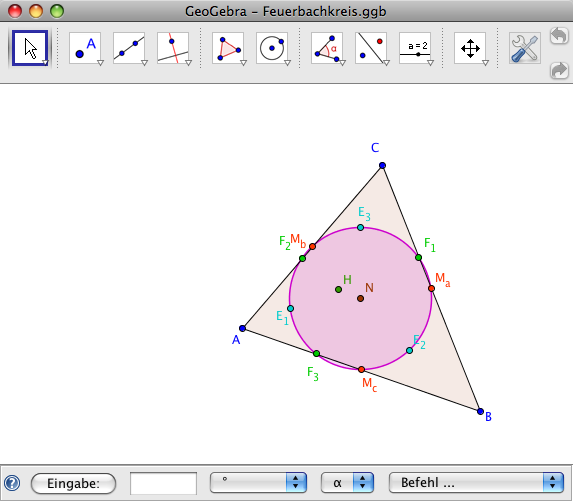Screen dimensions: 573x502
Task: Click the Eingabe button
Action: [73, 483]
